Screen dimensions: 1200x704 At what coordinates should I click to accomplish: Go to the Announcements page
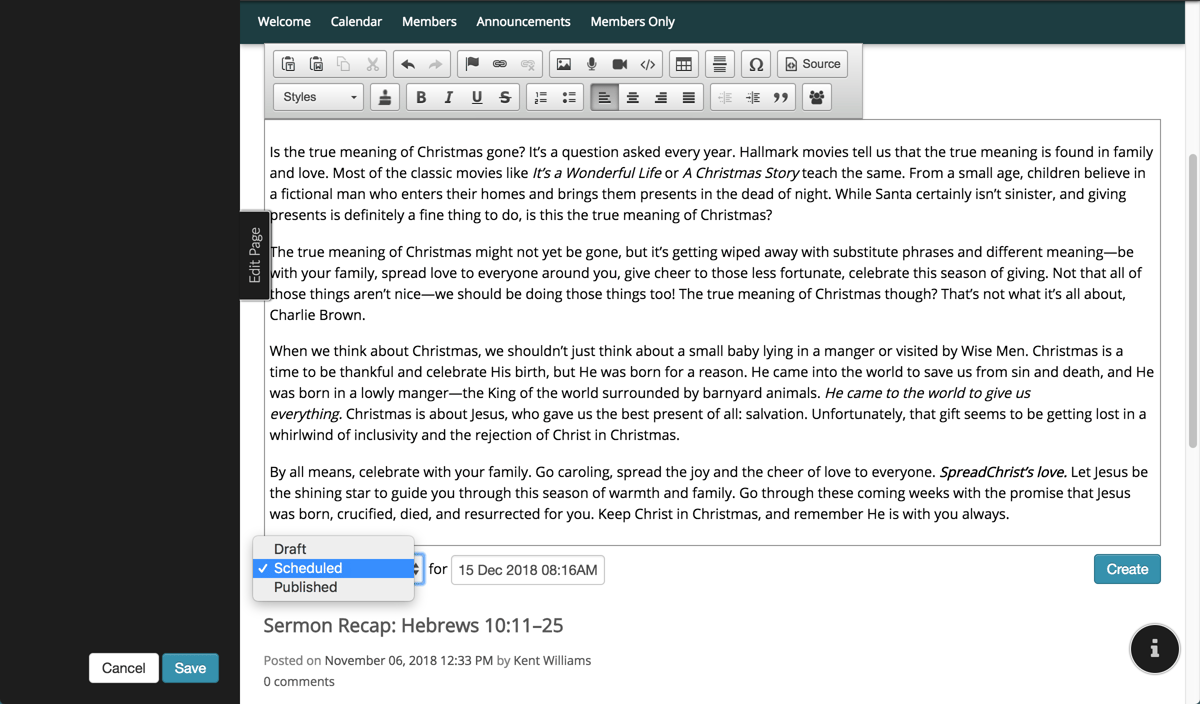tap(523, 21)
